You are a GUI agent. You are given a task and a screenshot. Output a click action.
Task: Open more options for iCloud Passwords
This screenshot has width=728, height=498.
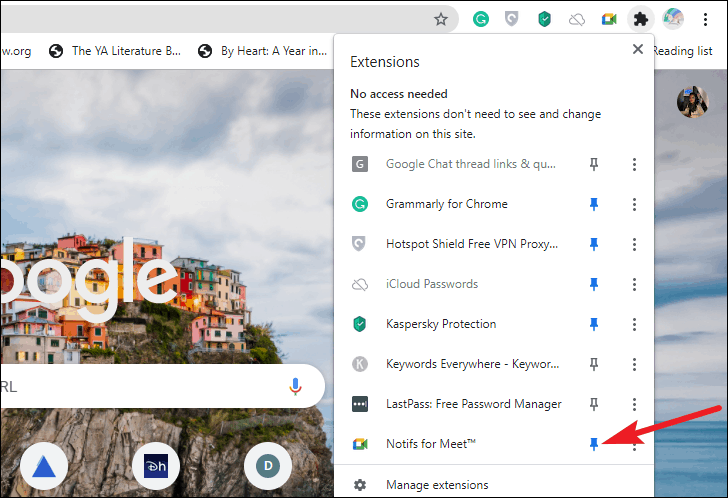(x=634, y=284)
